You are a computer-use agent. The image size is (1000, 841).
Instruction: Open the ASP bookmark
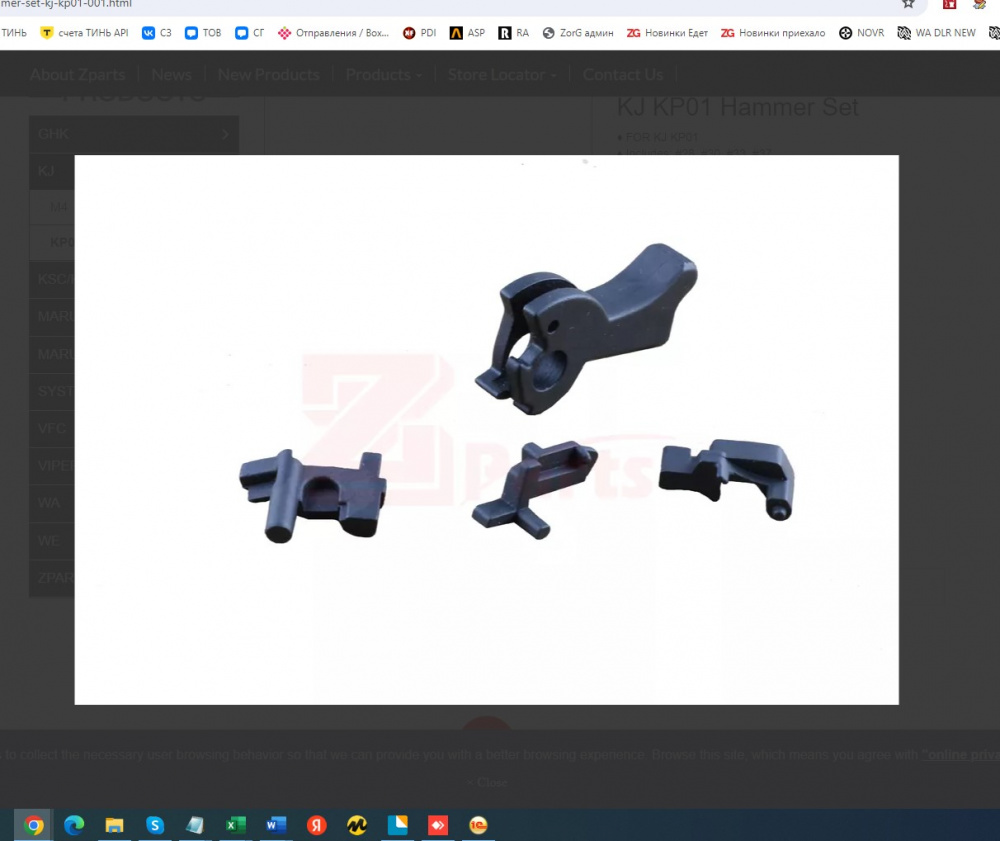pyautogui.click(x=467, y=33)
